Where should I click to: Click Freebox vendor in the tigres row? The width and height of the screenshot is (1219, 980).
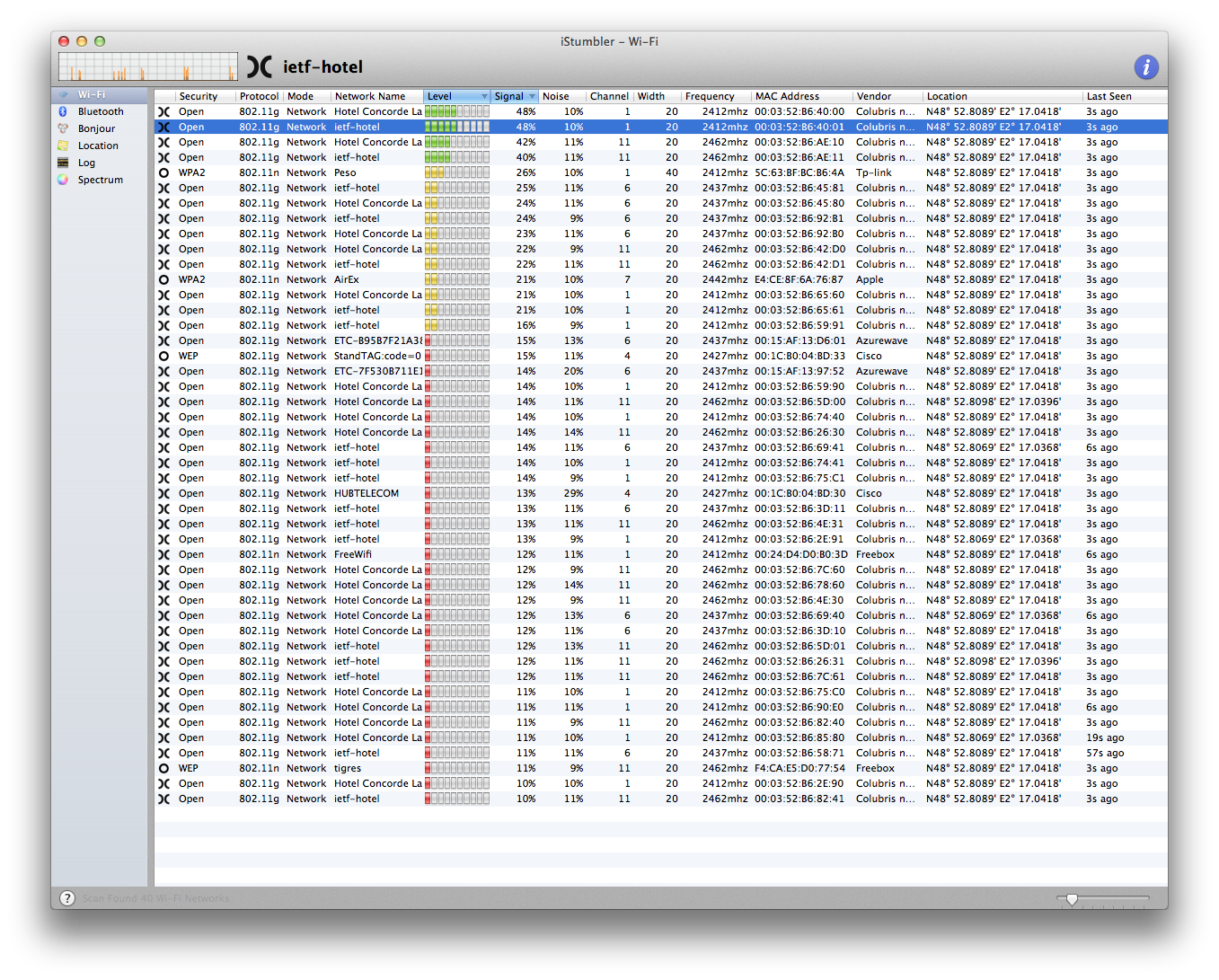point(875,768)
